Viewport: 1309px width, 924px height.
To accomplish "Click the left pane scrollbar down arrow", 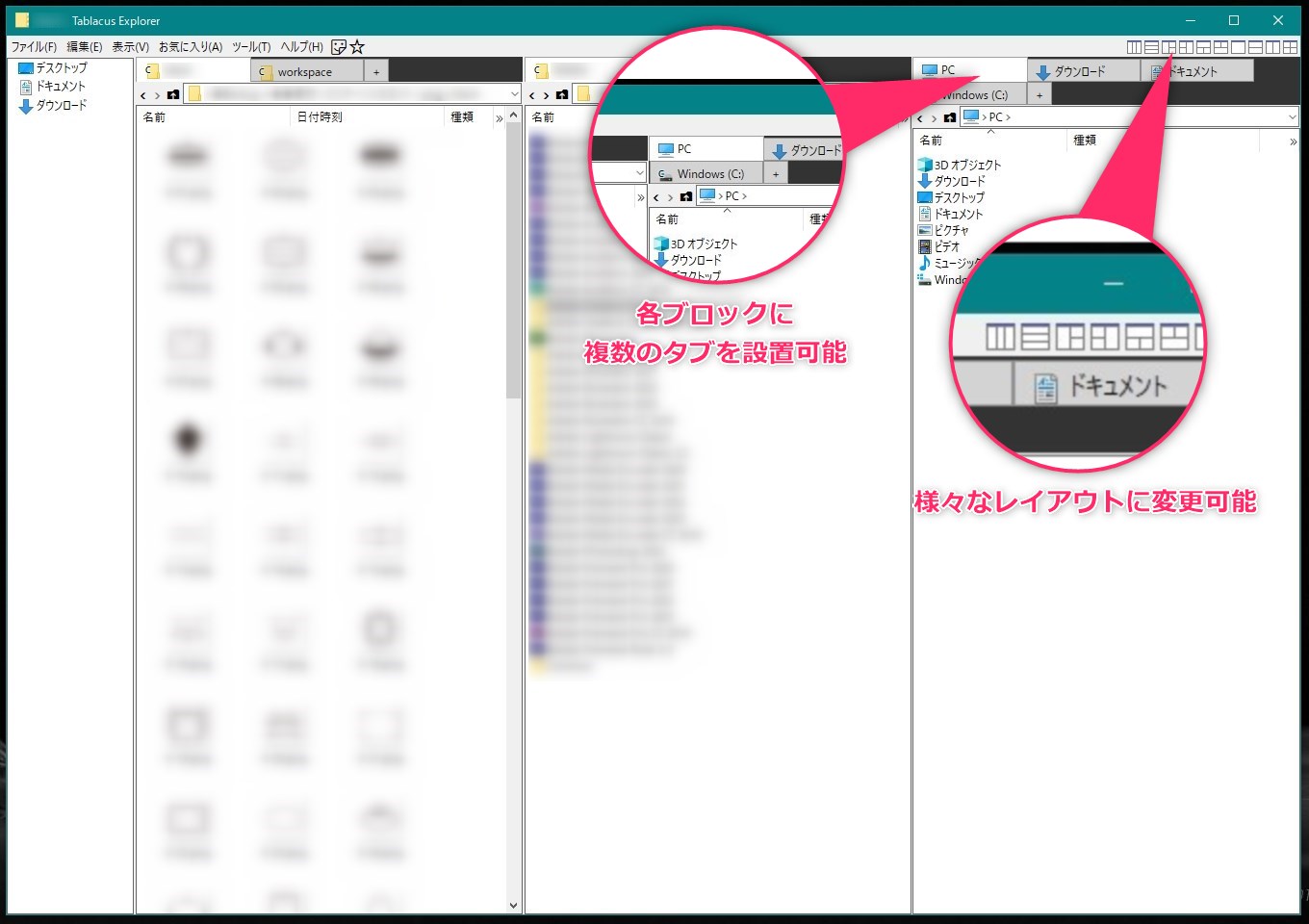I will (513, 906).
